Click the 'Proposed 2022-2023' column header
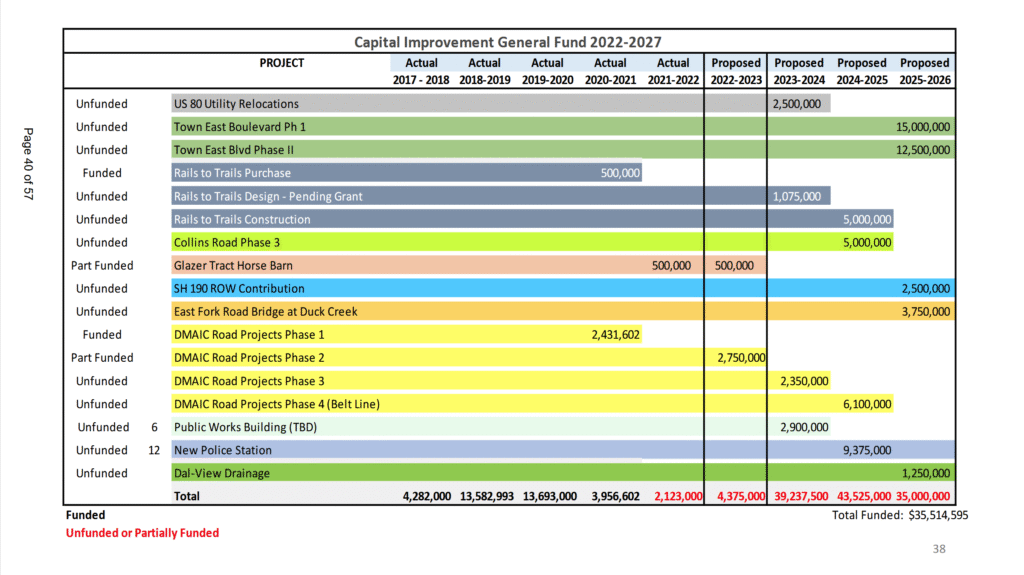The width and height of the screenshot is (1024, 575). click(736, 71)
